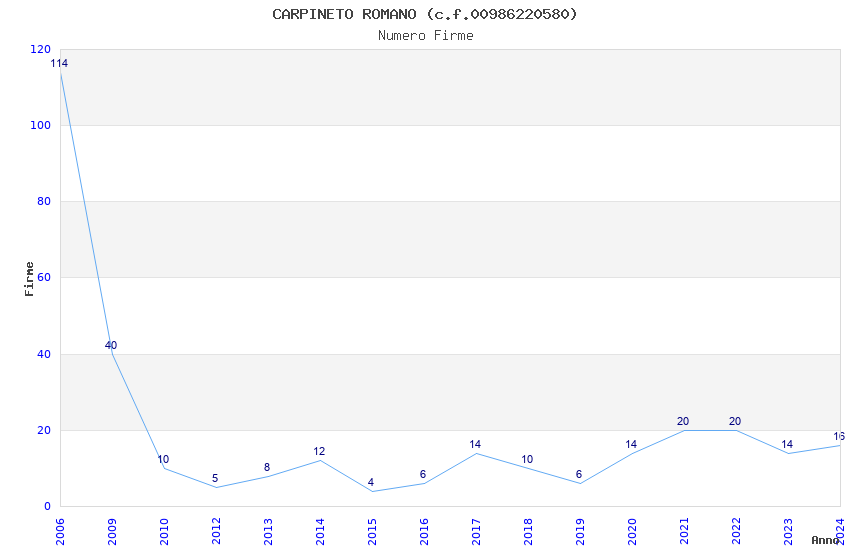The width and height of the screenshot is (850, 550).
Task: Click the data label 4 for 2015
Action: 371,482
